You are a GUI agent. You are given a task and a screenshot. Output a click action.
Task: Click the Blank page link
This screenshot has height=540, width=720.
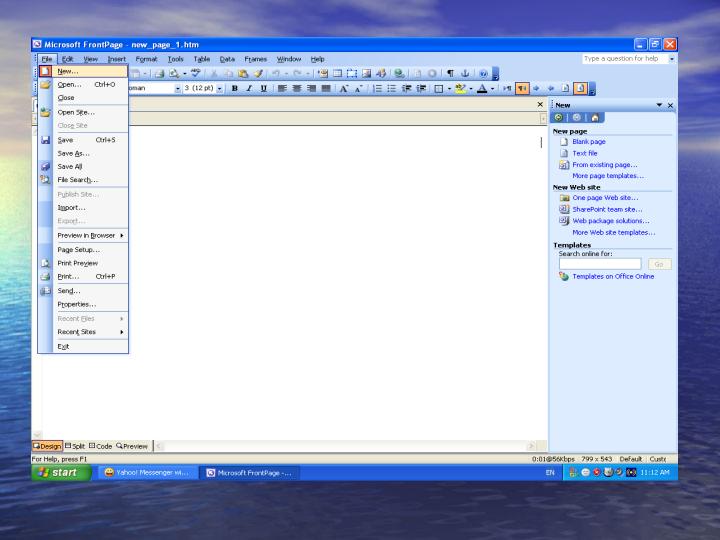(x=589, y=141)
